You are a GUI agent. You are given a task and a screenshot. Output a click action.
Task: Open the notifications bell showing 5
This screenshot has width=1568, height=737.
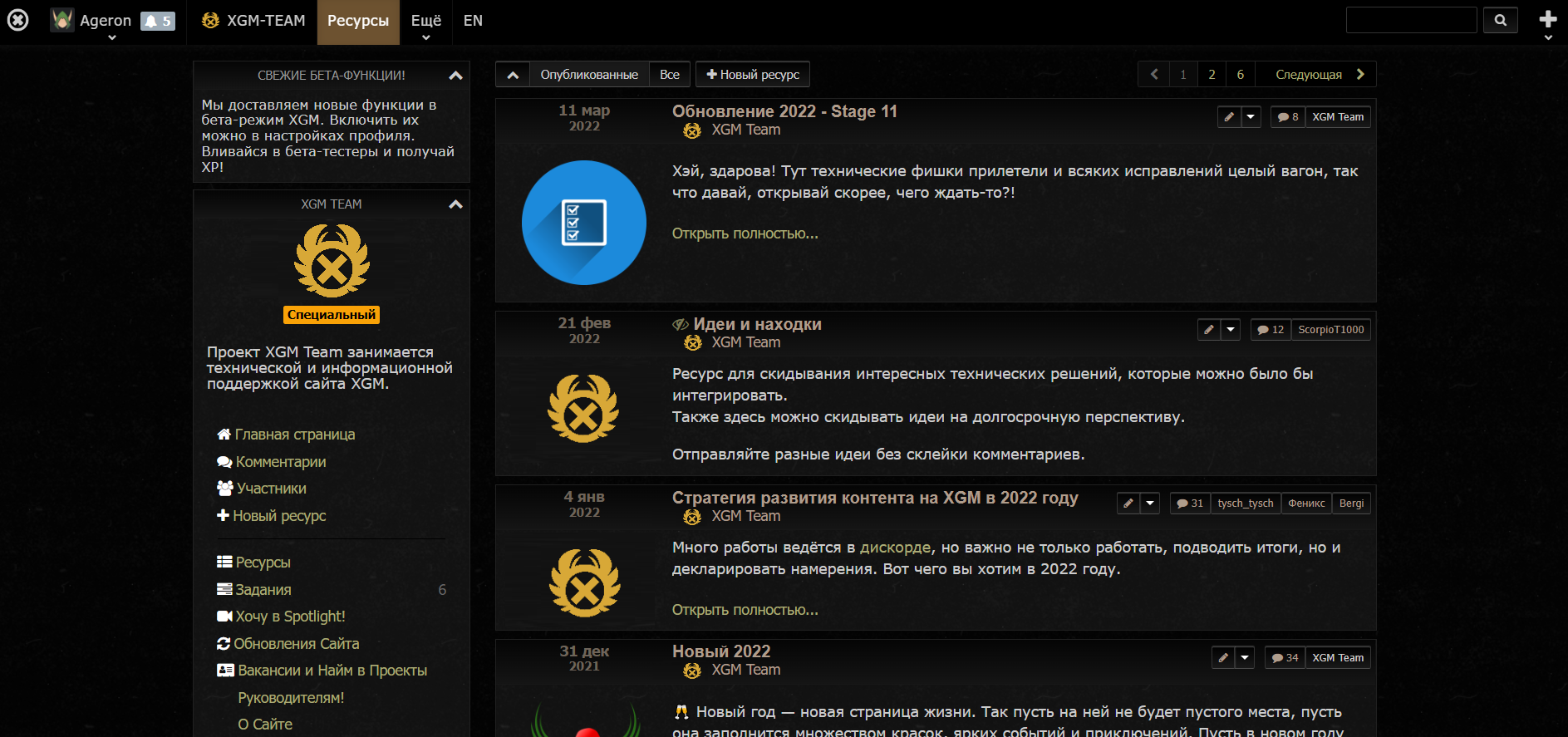pyautogui.click(x=157, y=21)
